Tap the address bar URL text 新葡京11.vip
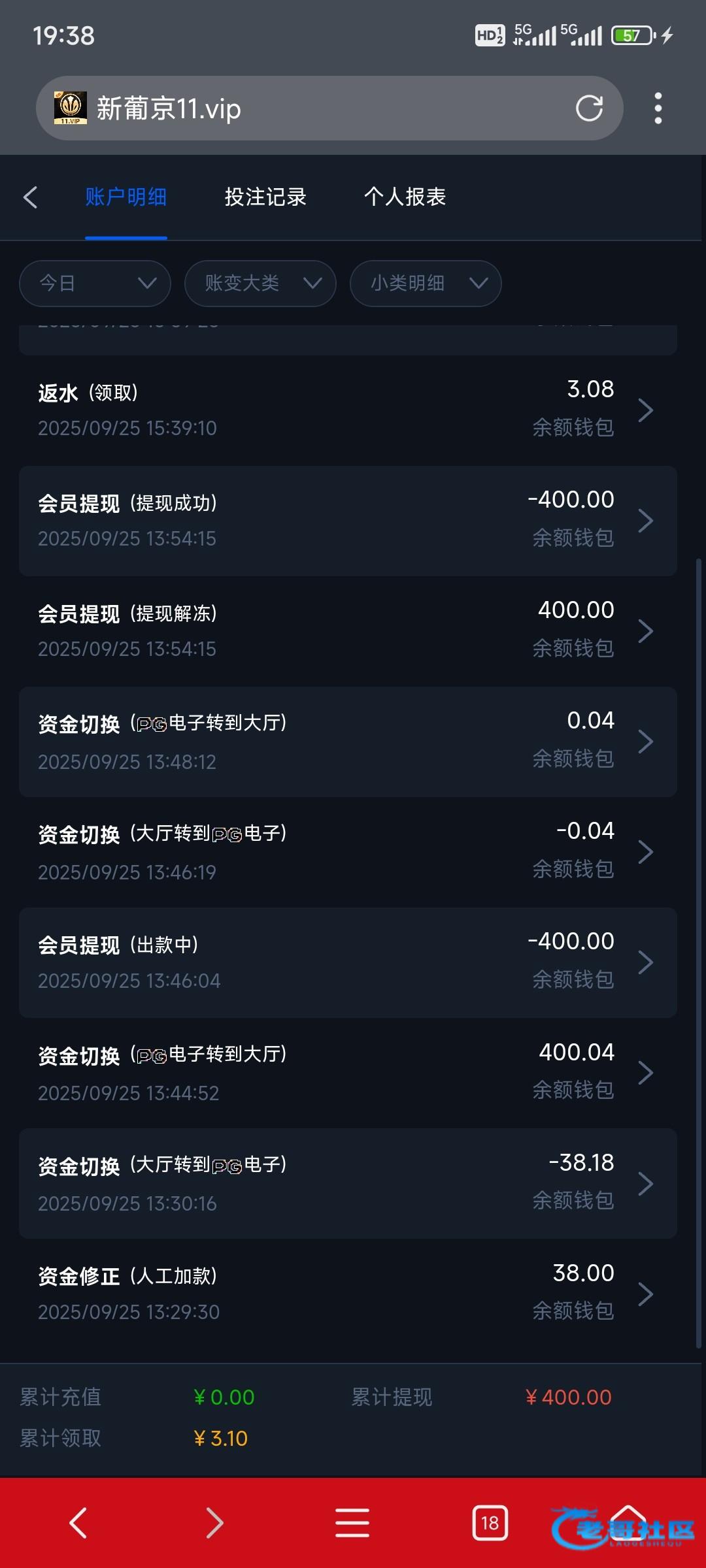 169,108
